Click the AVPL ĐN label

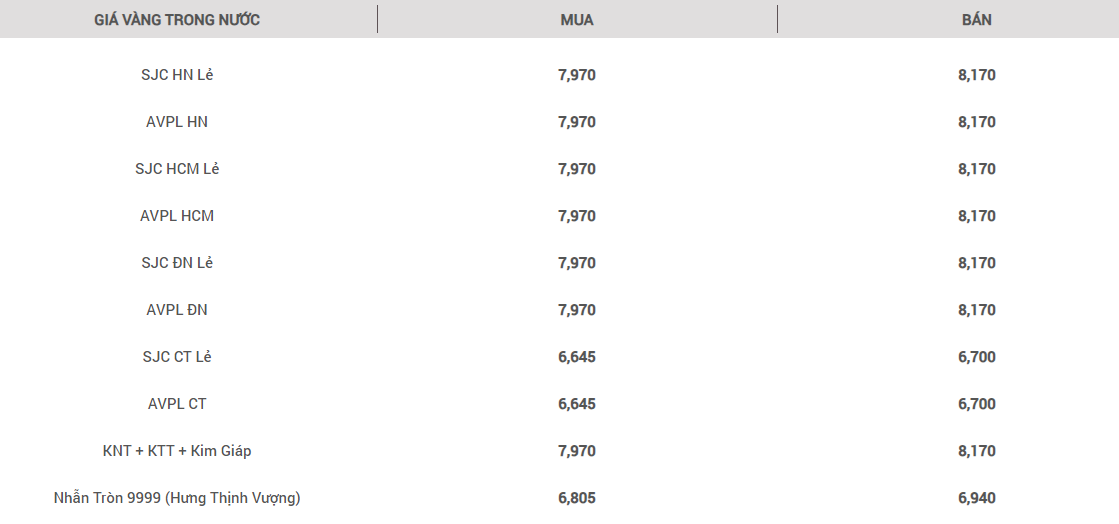[x=177, y=310]
